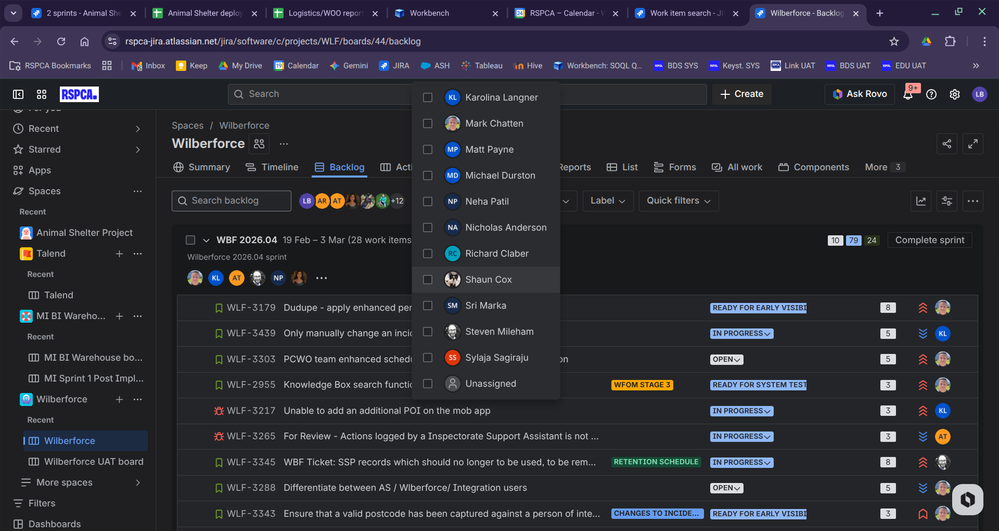
Task: Open view settings sliders icon
Action: [947, 201]
